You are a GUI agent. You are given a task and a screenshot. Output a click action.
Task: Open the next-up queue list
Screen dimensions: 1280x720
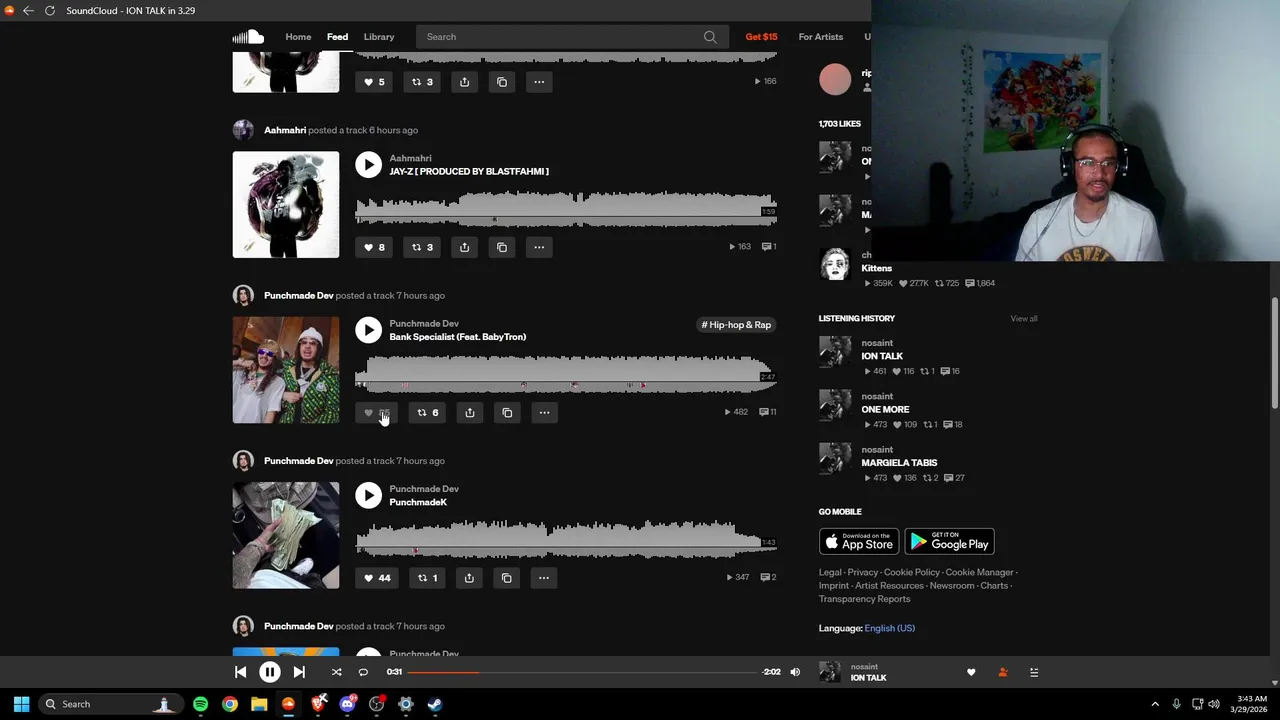pos(1034,672)
